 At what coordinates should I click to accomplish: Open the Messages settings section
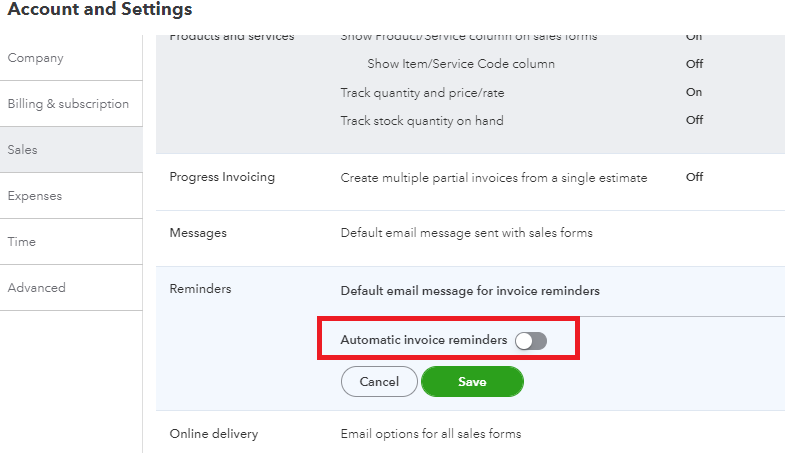pyautogui.click(x=198, y=233)
